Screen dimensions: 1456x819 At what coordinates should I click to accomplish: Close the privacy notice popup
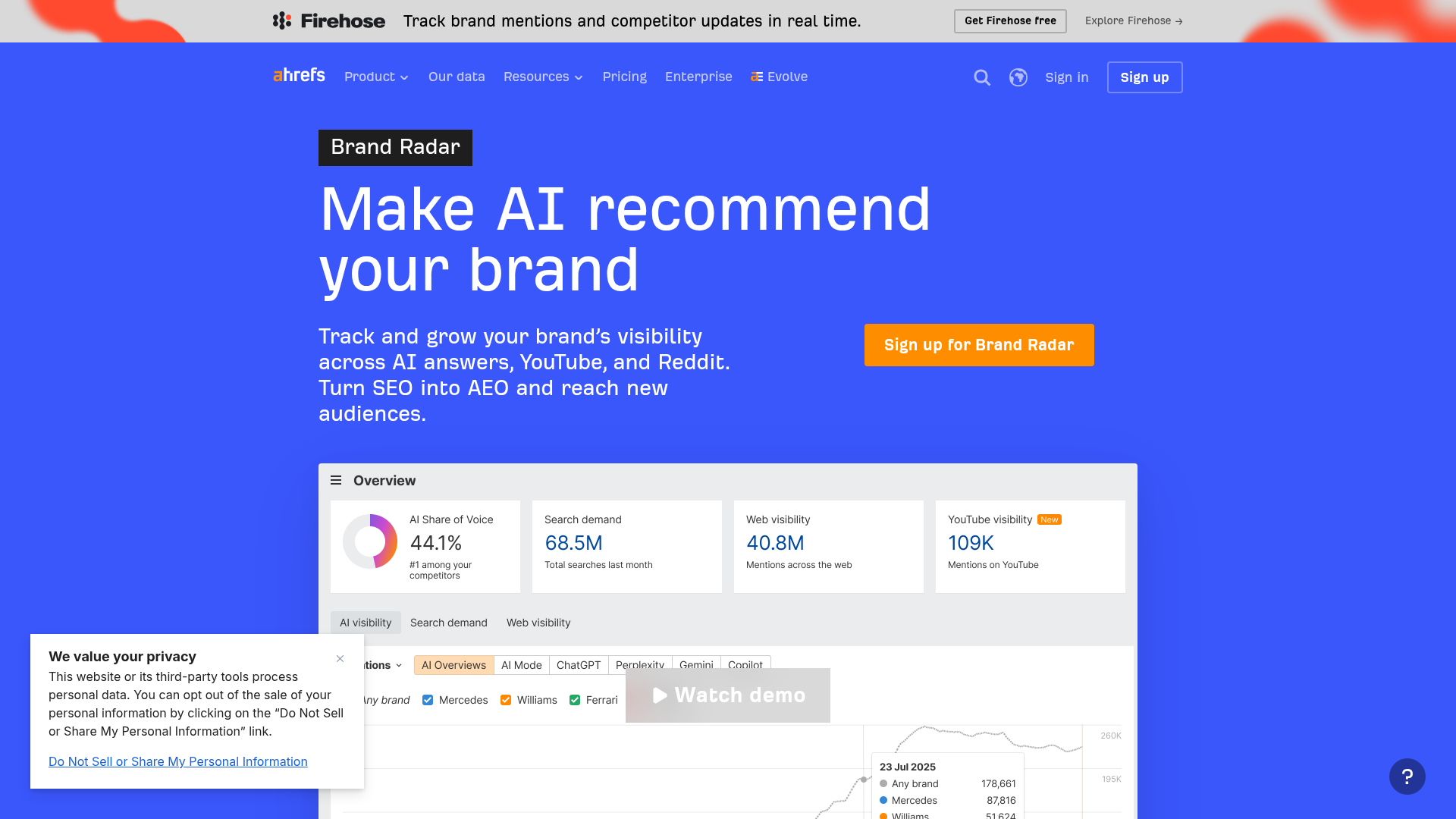point(340,658)
